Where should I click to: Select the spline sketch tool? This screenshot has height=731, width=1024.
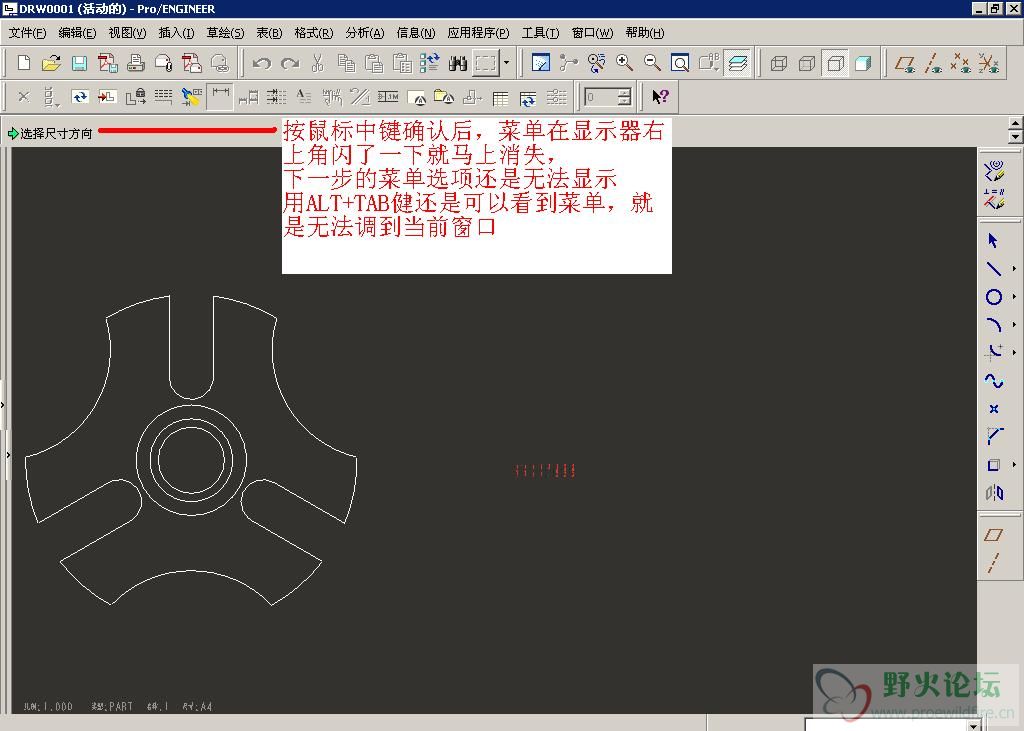click(x=994, y=380)
